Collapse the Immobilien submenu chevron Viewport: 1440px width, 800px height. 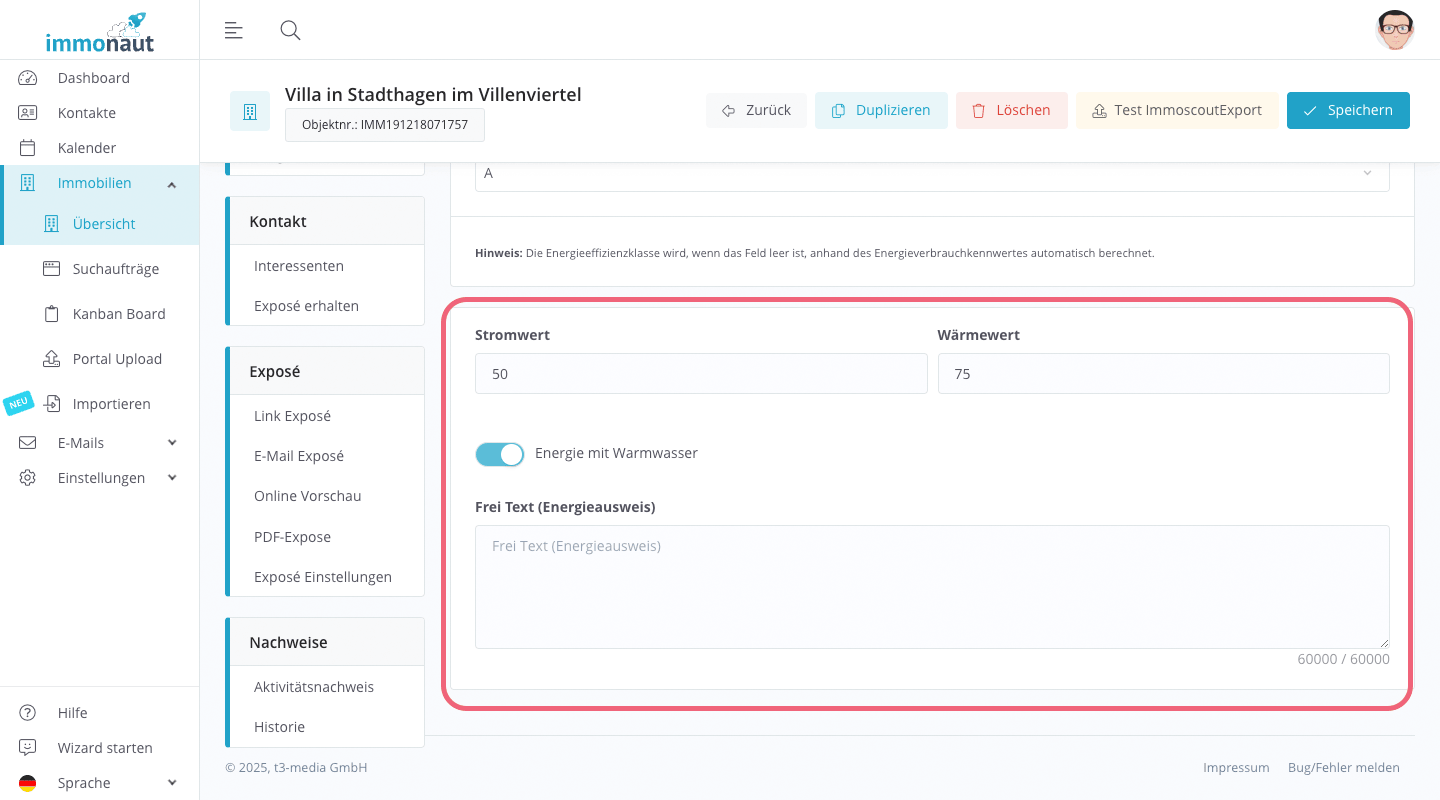pyautogui.click(x=172, y=184)
